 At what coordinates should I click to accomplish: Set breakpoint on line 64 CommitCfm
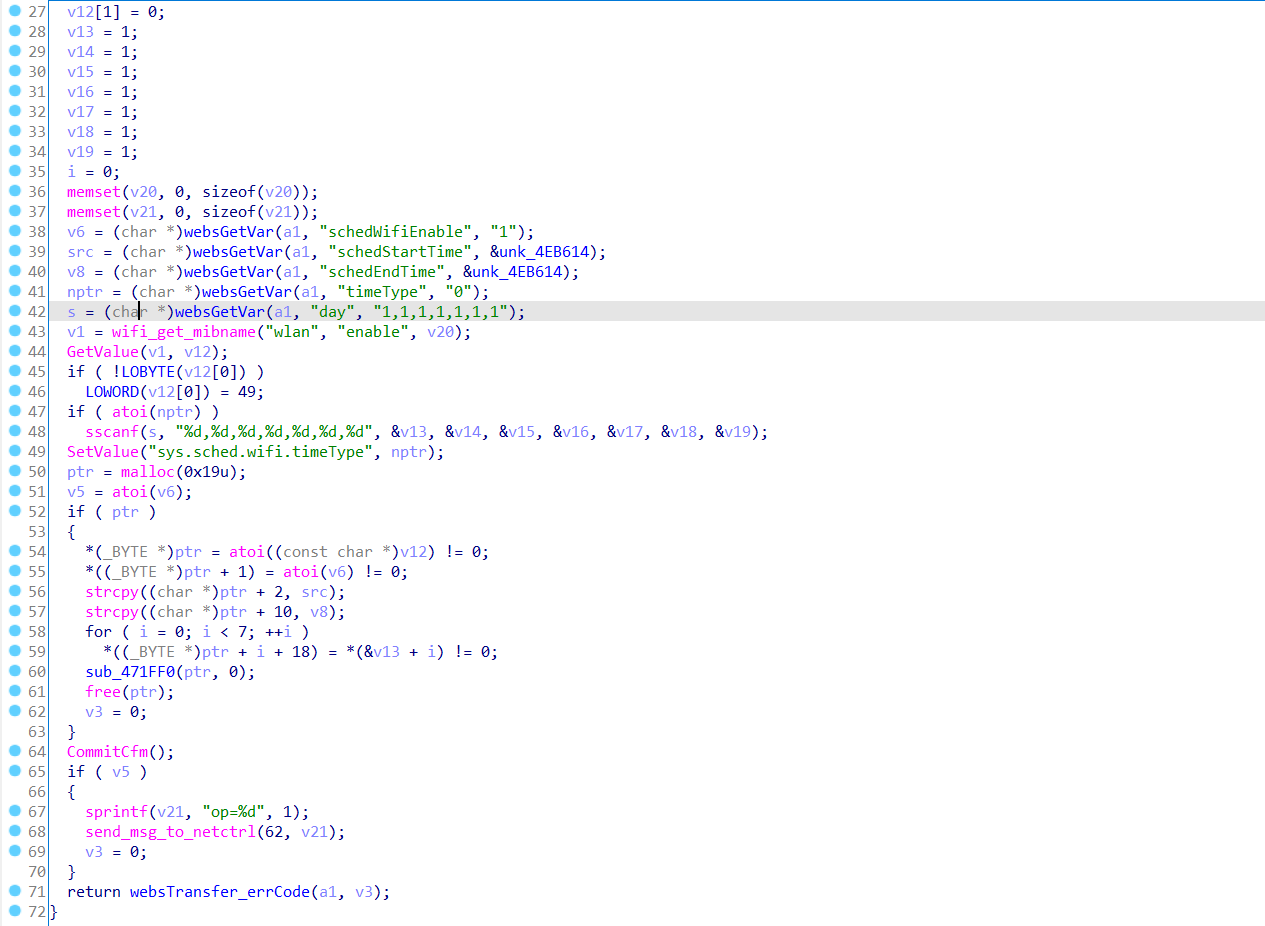pos(14,752)
